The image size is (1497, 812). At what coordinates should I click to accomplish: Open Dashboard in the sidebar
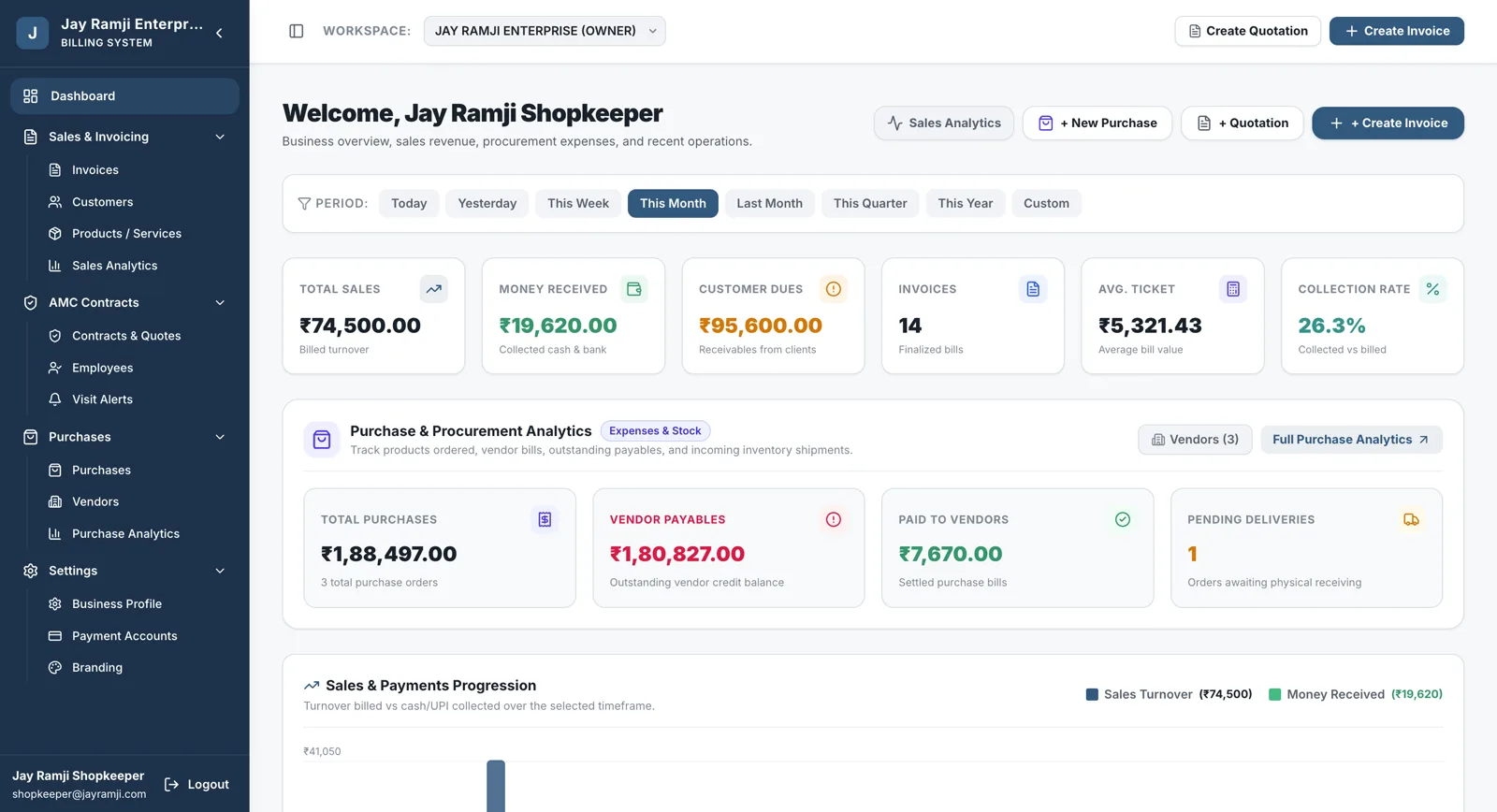pyautogui.click(x=124, y=96)
